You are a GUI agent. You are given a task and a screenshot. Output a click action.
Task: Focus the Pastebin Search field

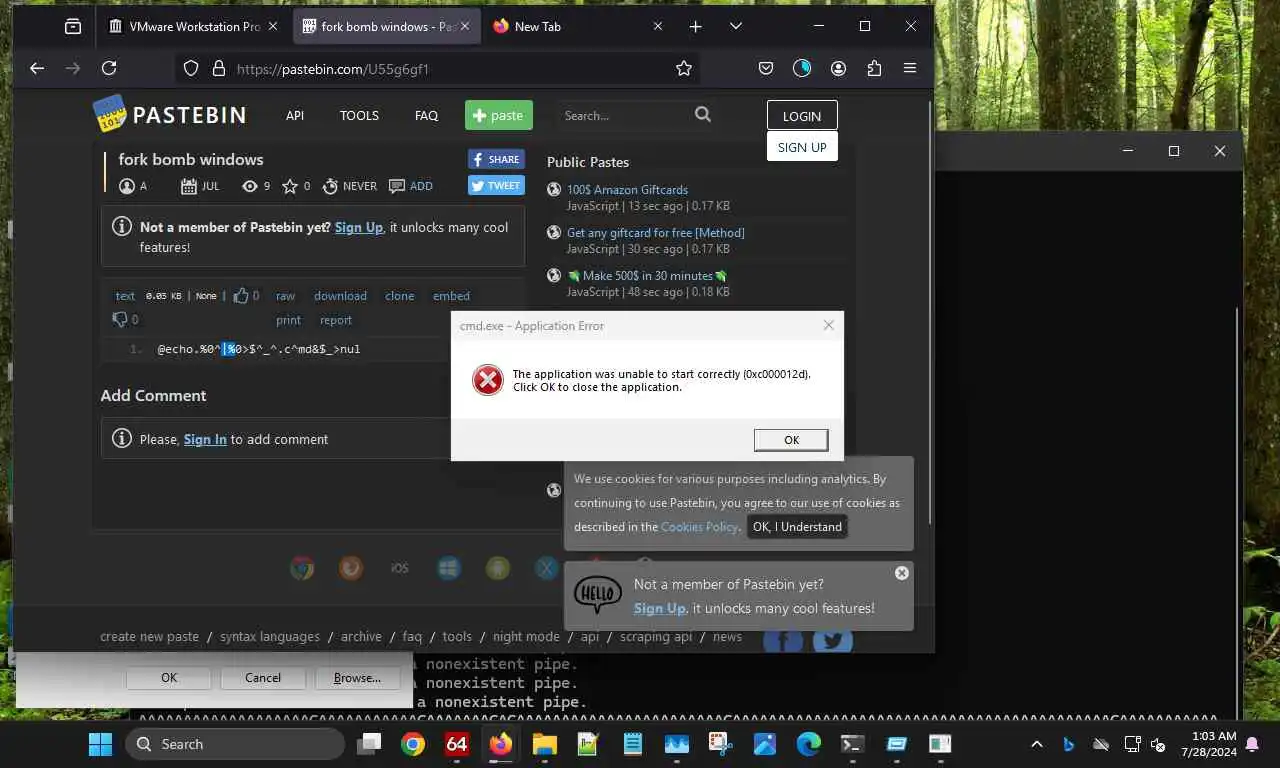(x=622, y=115)
